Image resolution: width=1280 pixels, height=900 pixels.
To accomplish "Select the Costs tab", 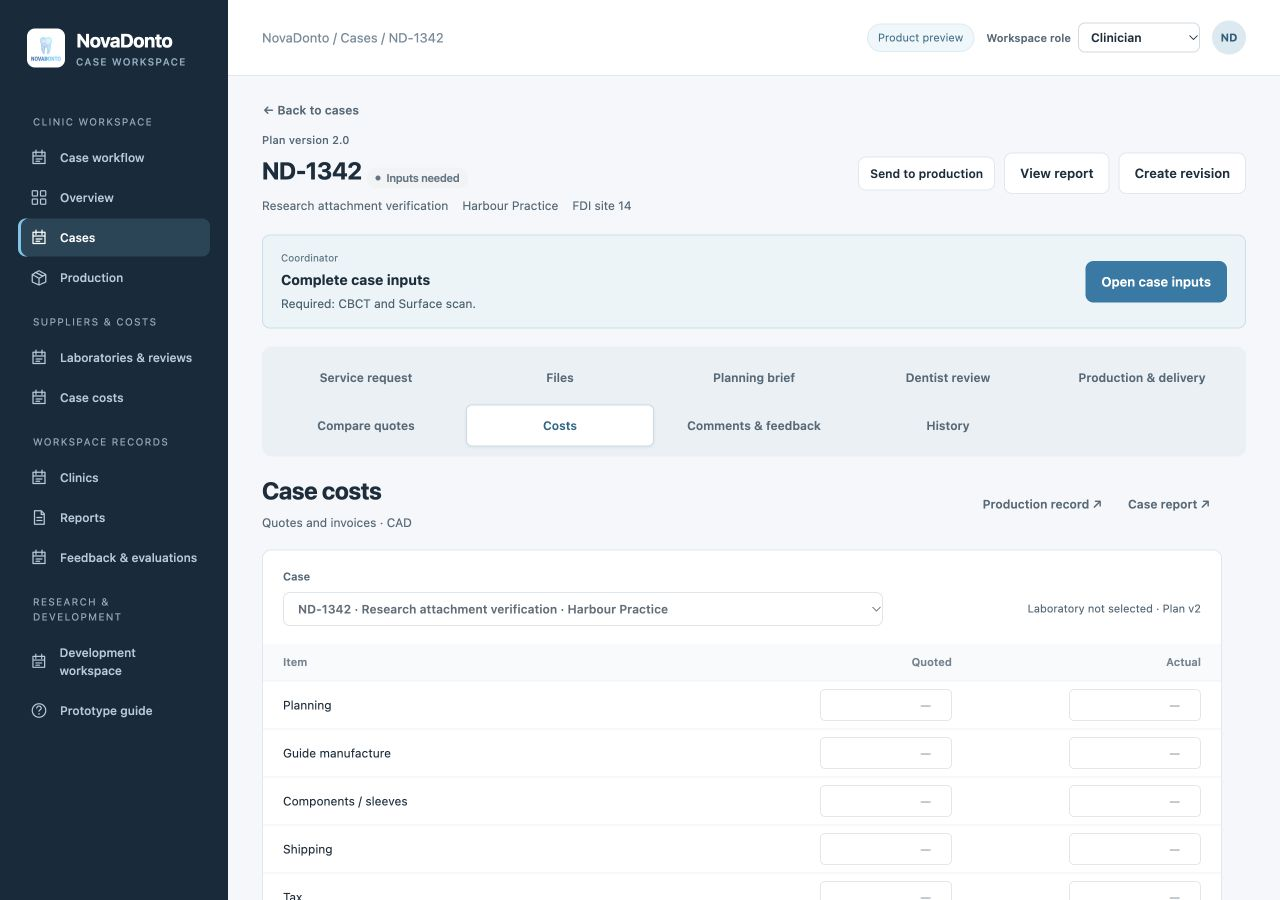I will click(560, 426).
